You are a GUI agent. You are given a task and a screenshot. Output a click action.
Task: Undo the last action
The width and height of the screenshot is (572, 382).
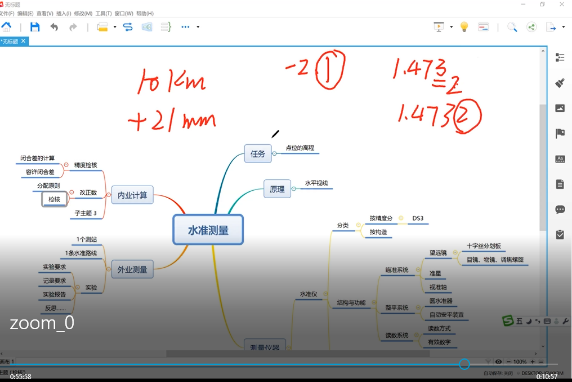(x=54, y=27)
